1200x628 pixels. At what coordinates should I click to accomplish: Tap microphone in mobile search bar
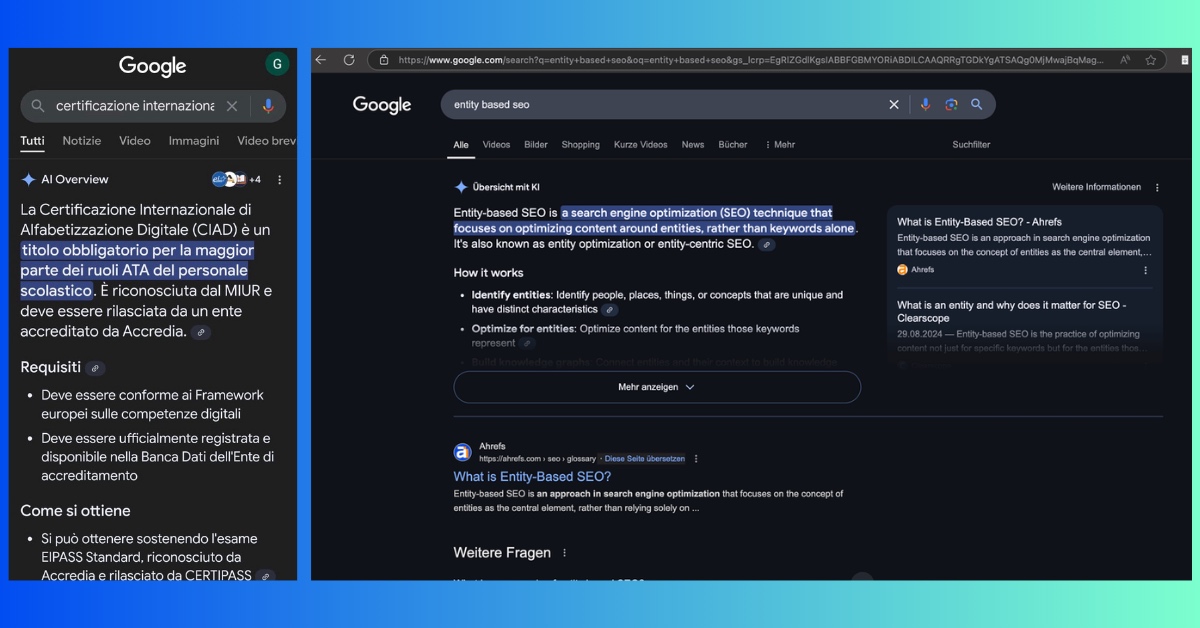(x=268, y=106)
